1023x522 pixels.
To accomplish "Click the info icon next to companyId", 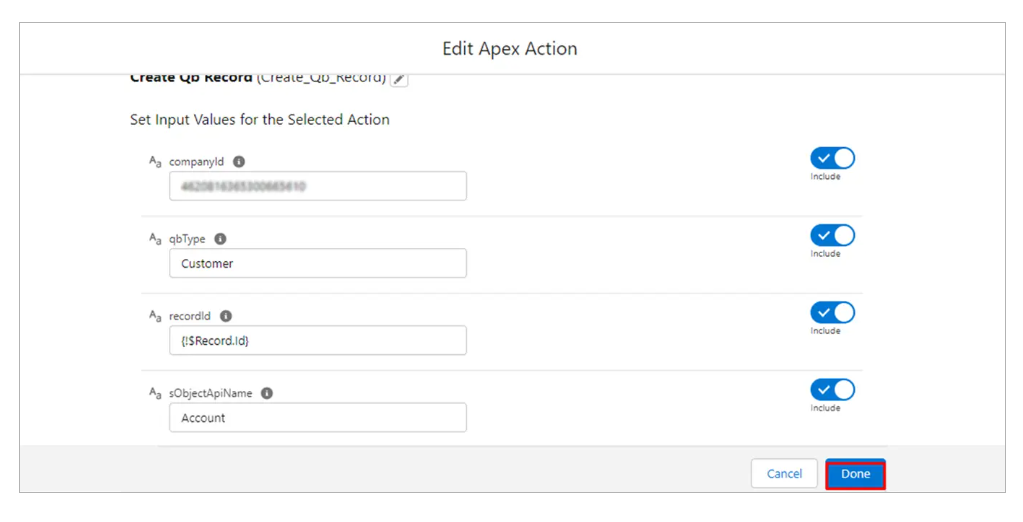I will 239,161.
